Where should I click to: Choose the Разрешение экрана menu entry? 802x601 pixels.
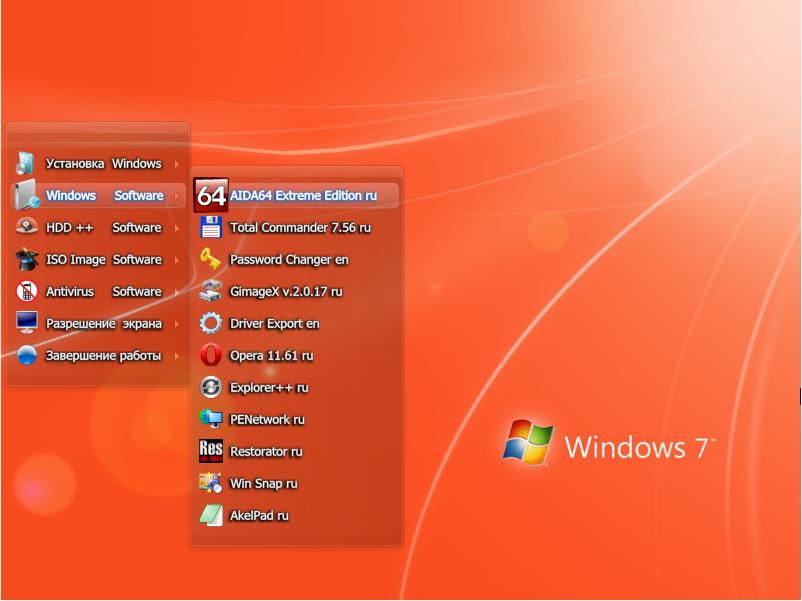pyautogui.click(x=98, y=323)
